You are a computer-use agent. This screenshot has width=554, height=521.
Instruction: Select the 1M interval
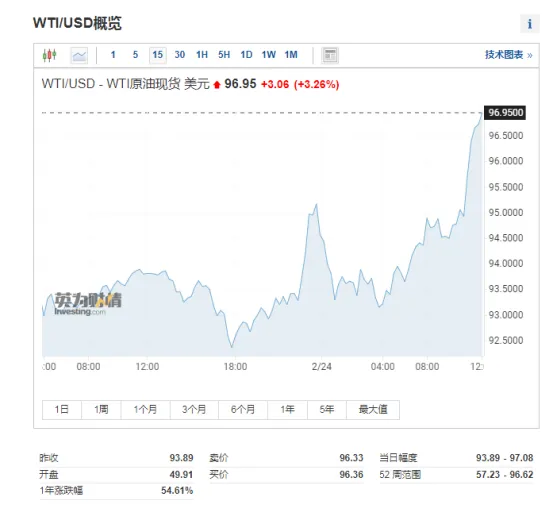click(291, 55)
